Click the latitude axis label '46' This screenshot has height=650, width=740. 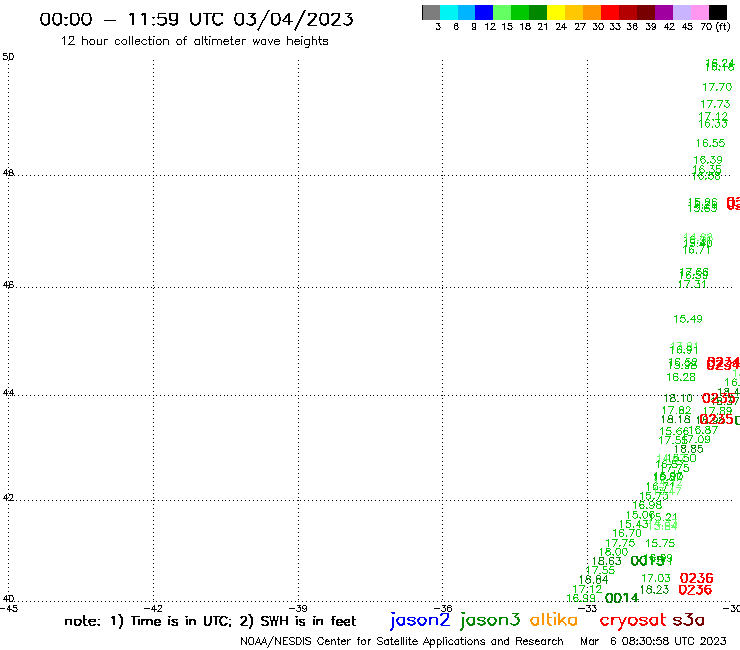(x=8, y=285)
